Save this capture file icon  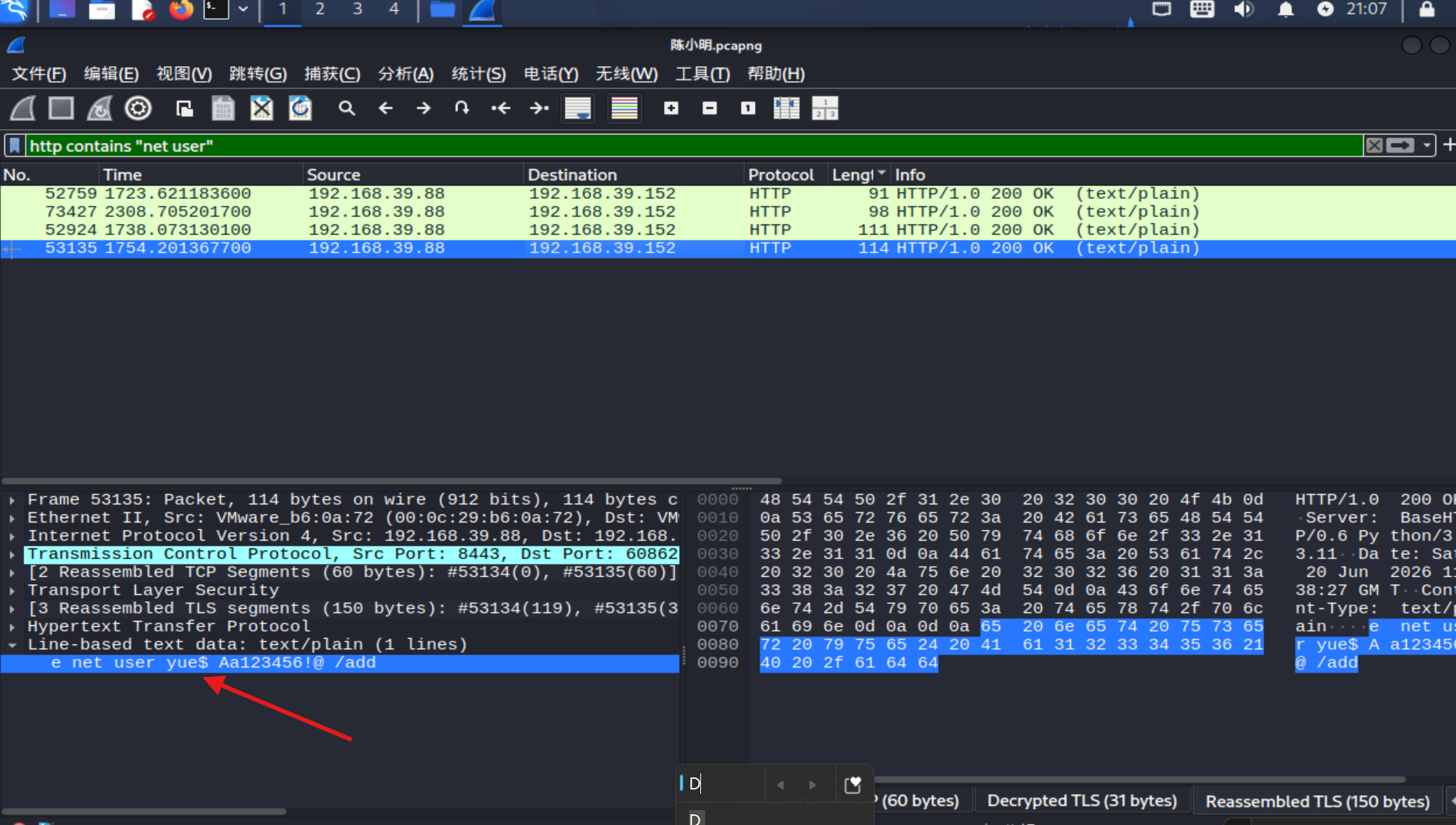click(223, 109)
